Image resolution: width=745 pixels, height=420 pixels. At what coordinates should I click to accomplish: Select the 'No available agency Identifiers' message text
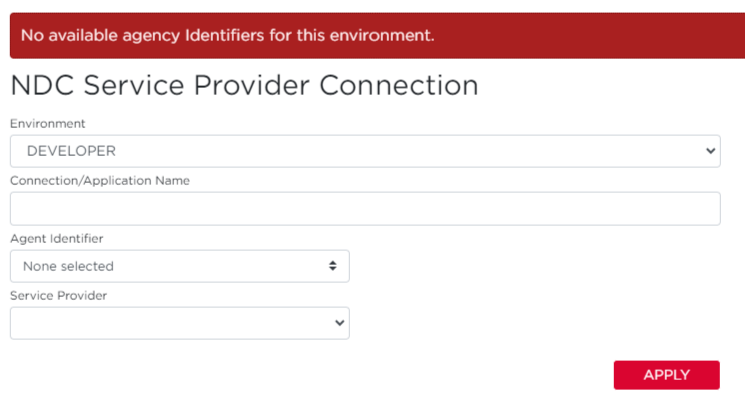[228, 36]
